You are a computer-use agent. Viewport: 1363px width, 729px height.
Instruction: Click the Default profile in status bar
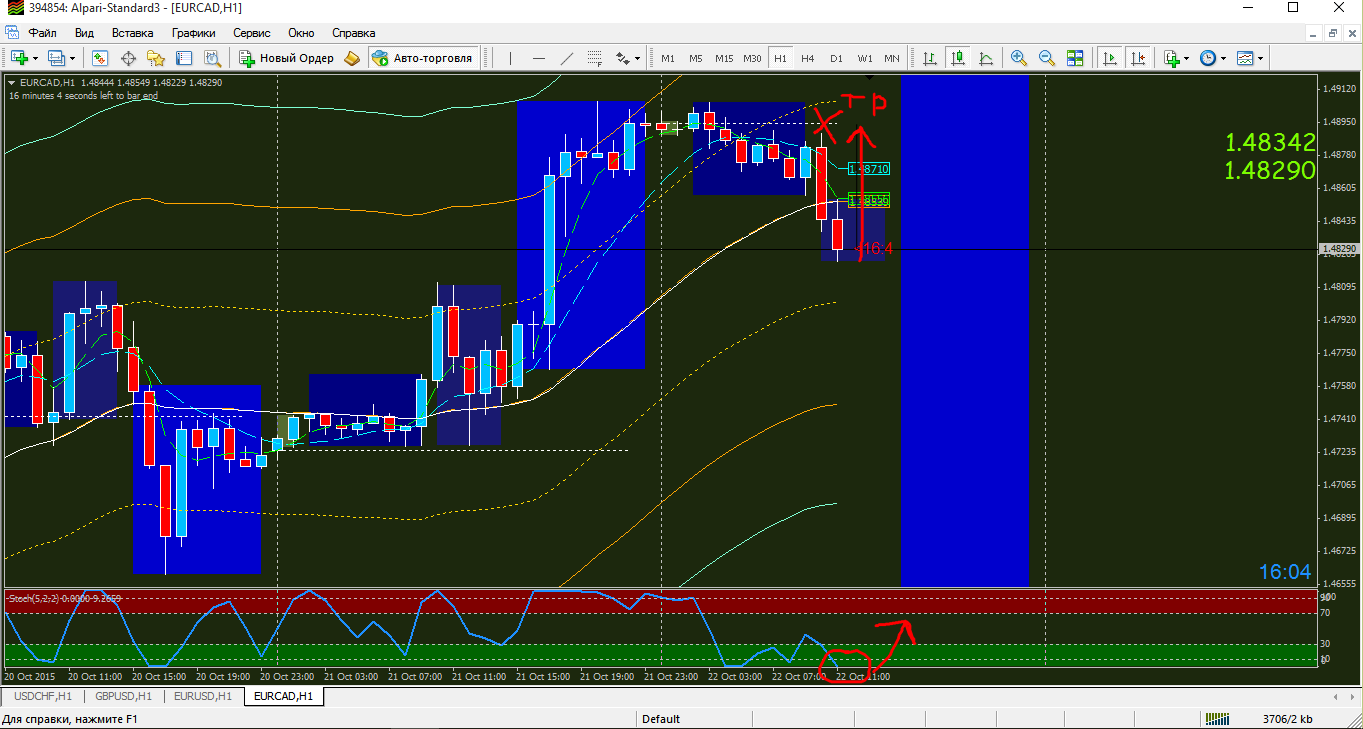(x=661, y=719)
